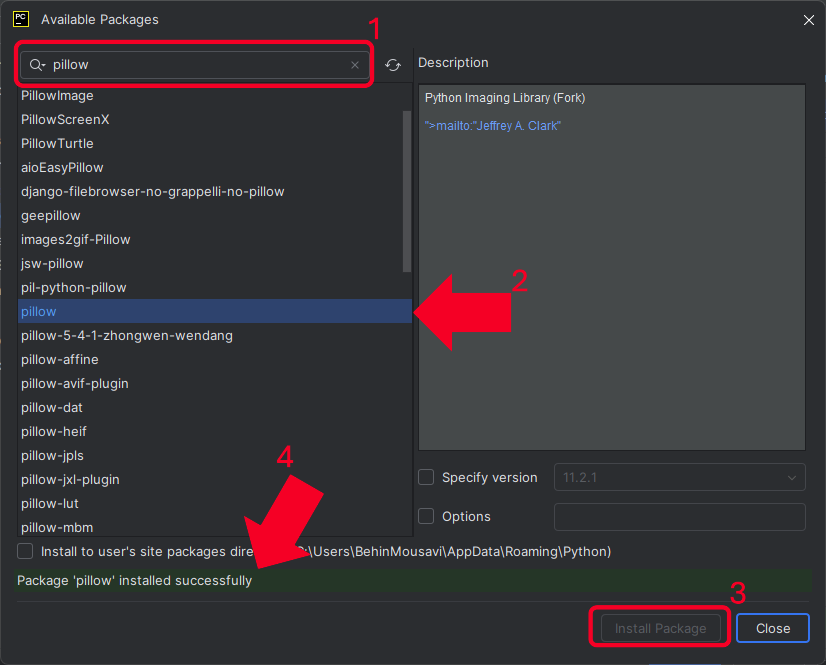Click the search magnifier icon
The width and height of the screenshot is (826, 665).
[37, 65]
